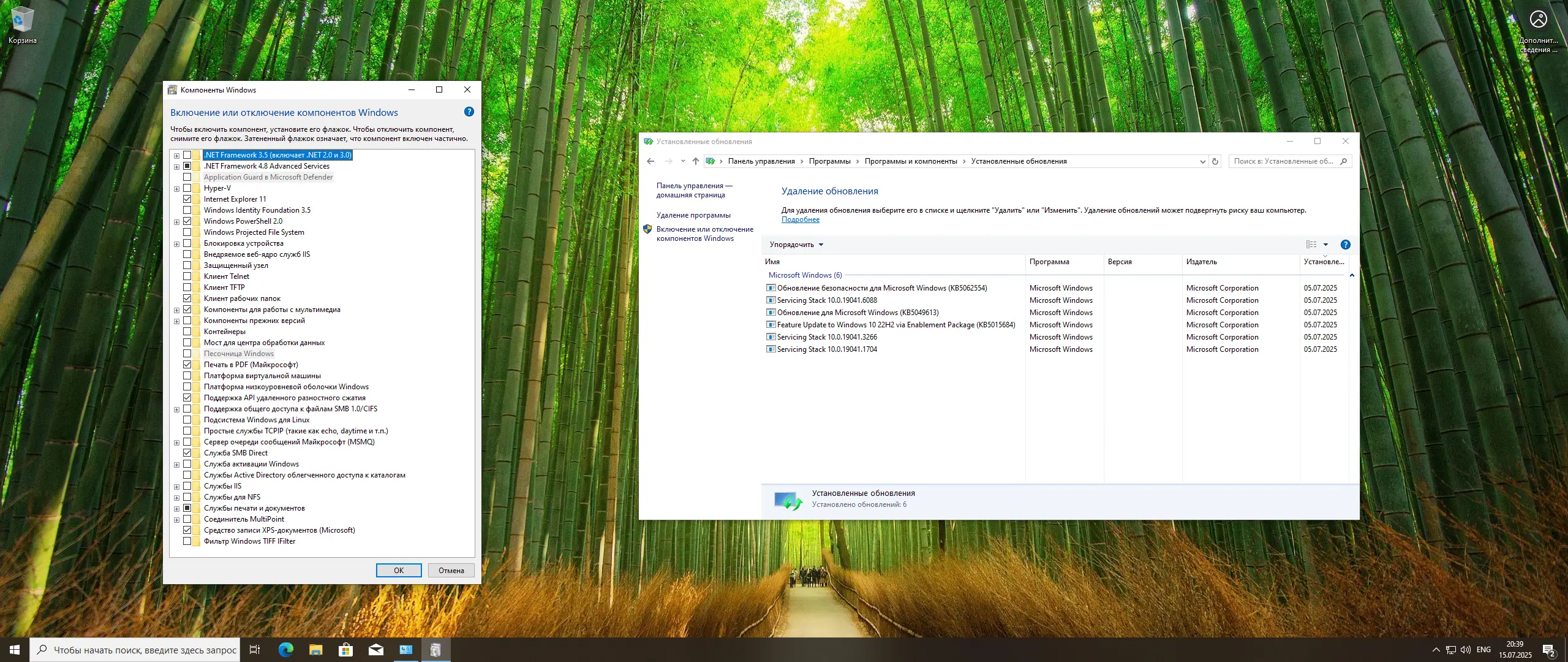Click the back arrow in Установленные обновления
The width and height of the screenshot is (1568, 662).
(x=650, y=161)
